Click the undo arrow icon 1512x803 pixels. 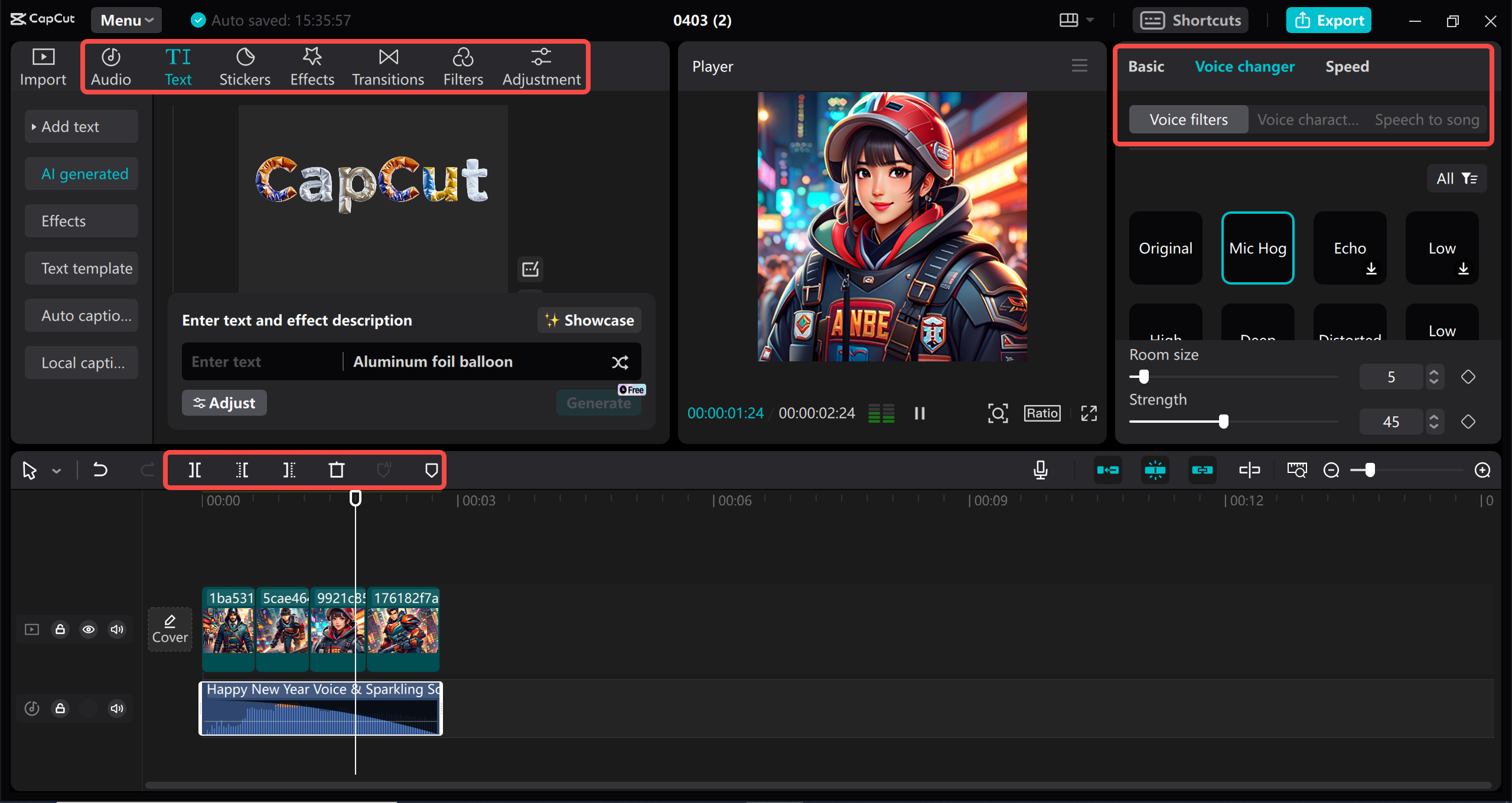tap(100, 470)
